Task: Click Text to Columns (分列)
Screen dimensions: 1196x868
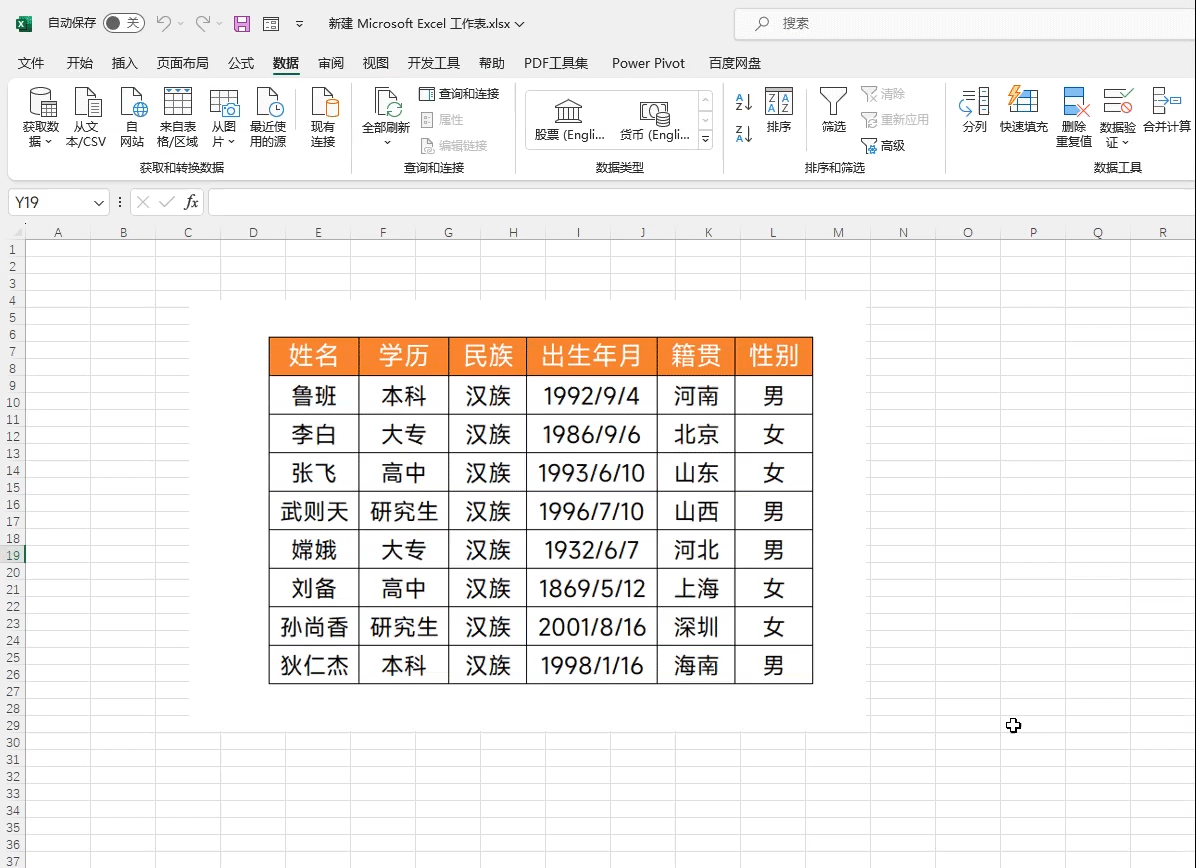Action: (x=974, y=111)
